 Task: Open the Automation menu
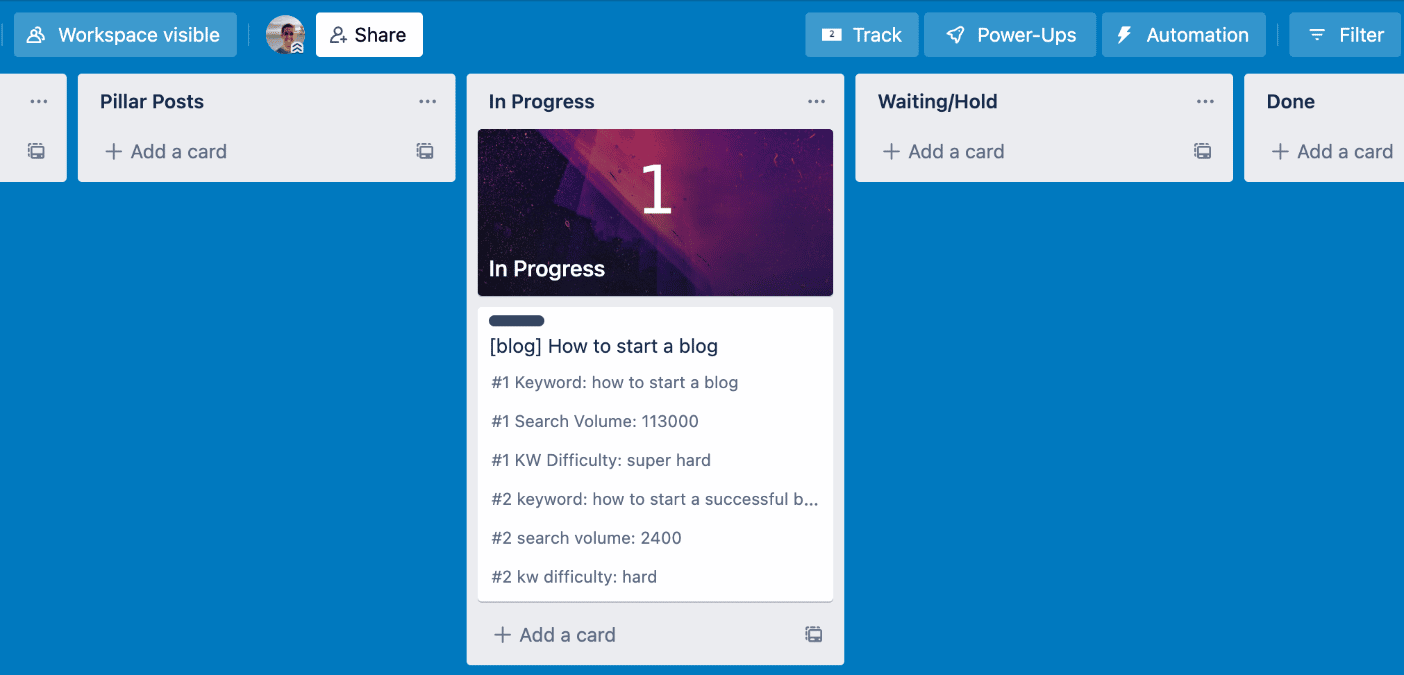[x=1184, y=34]
